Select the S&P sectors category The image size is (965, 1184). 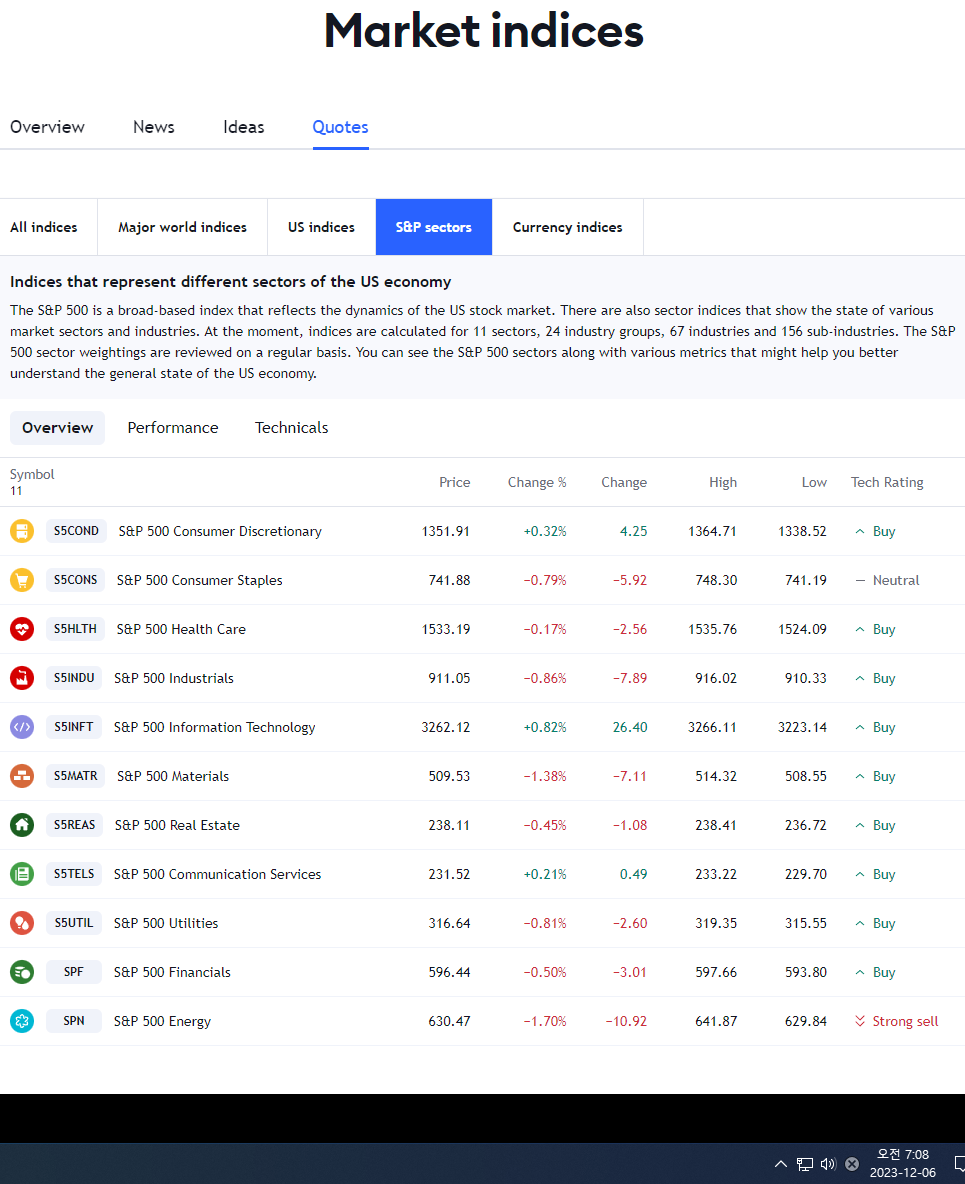coord(433,227)
